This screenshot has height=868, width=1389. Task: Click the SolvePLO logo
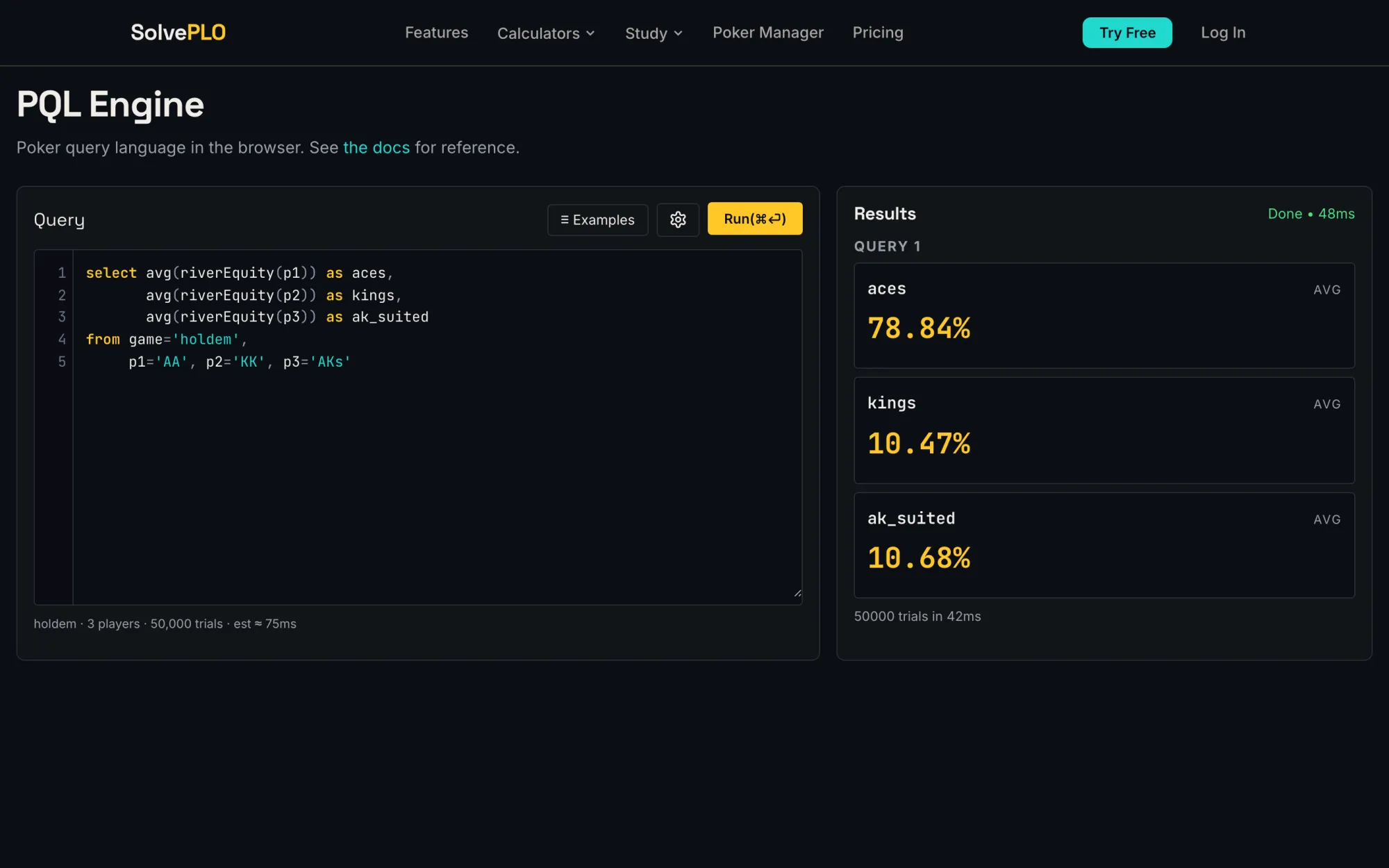pos(178,33)
